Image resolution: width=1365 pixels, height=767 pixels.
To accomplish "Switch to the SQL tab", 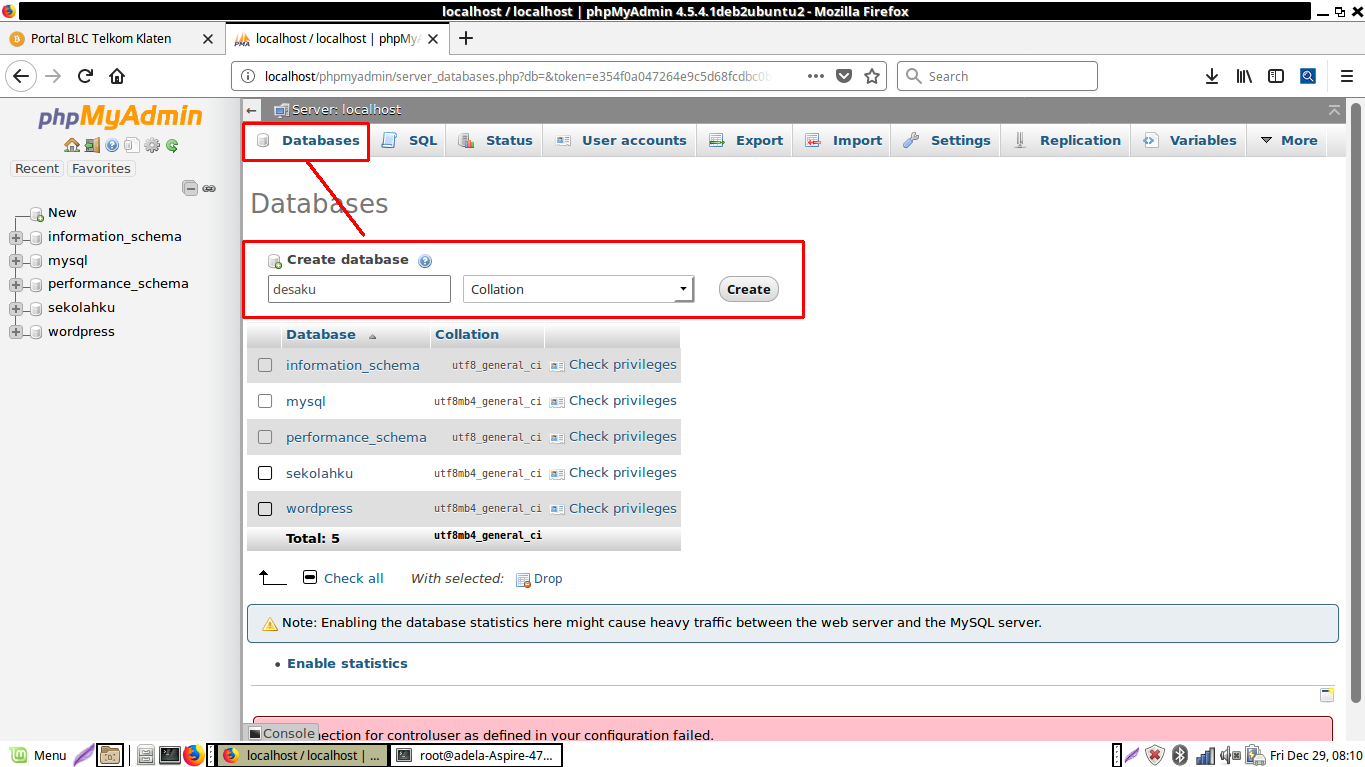I will pyautogui.click(x=410, y=141).
